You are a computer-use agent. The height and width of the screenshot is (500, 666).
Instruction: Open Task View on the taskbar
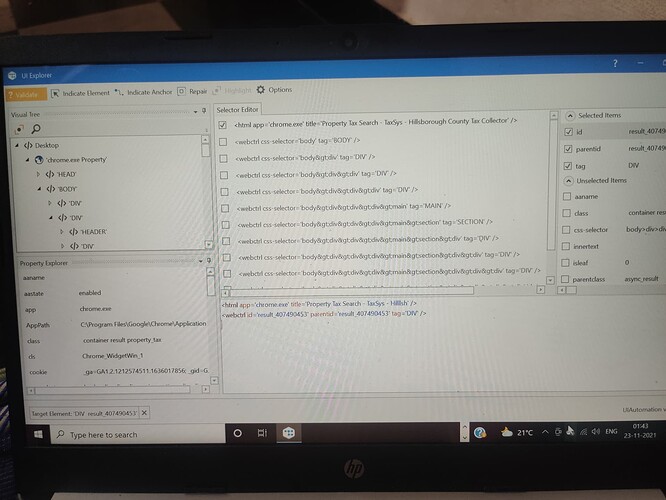[x=262, y=433]
